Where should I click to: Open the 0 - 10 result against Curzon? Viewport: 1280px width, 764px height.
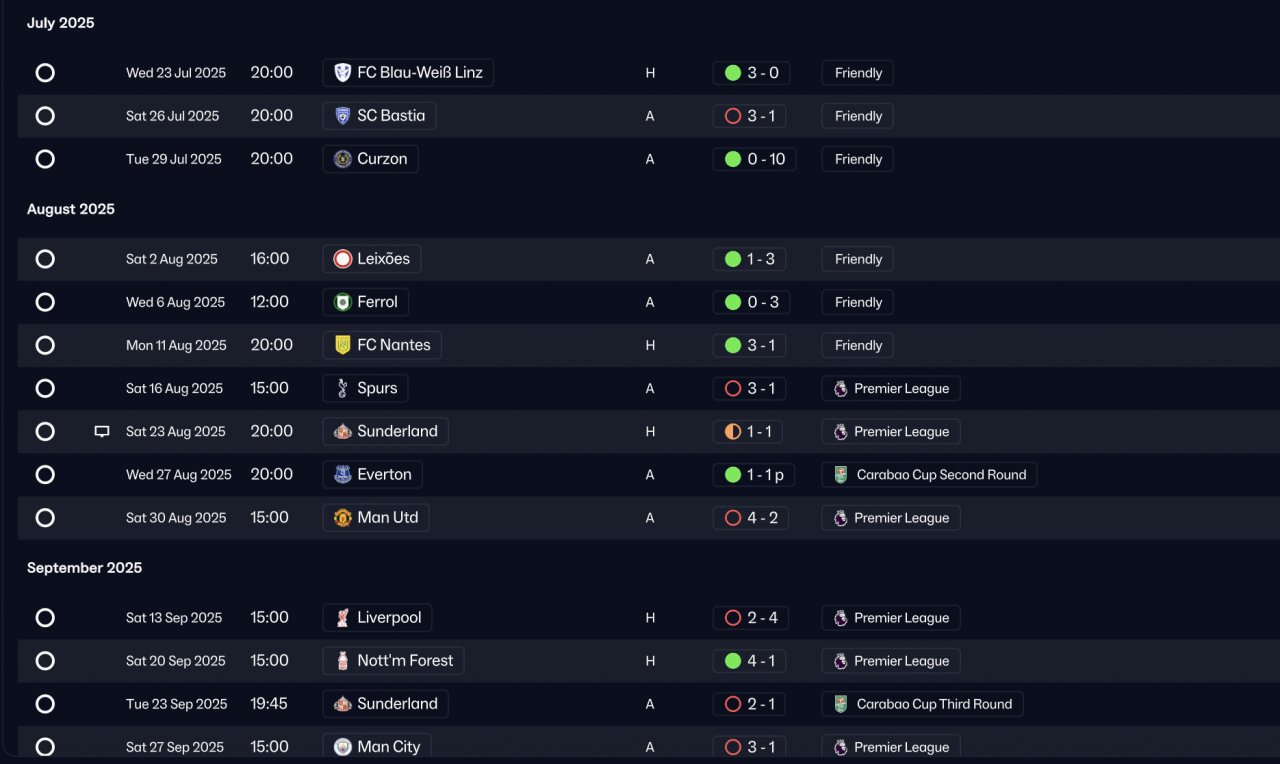755,159
